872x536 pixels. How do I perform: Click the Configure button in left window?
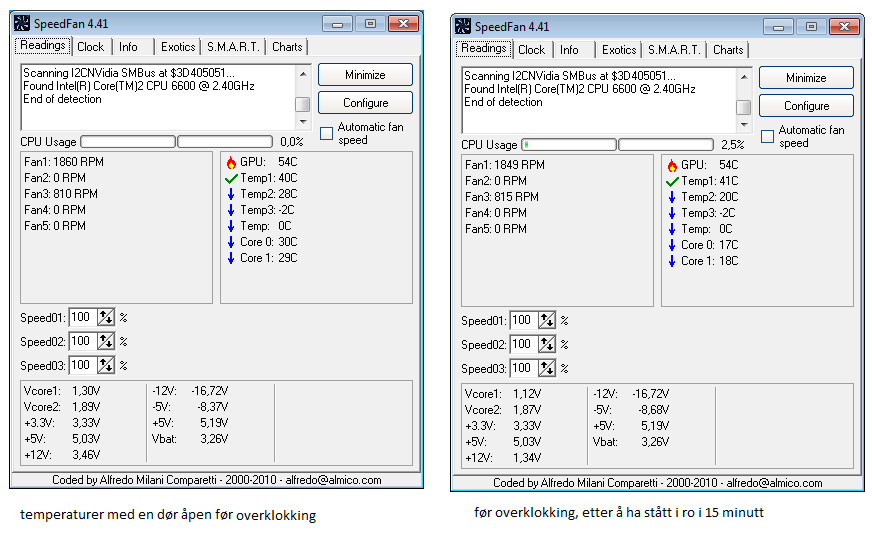point(365,103)
